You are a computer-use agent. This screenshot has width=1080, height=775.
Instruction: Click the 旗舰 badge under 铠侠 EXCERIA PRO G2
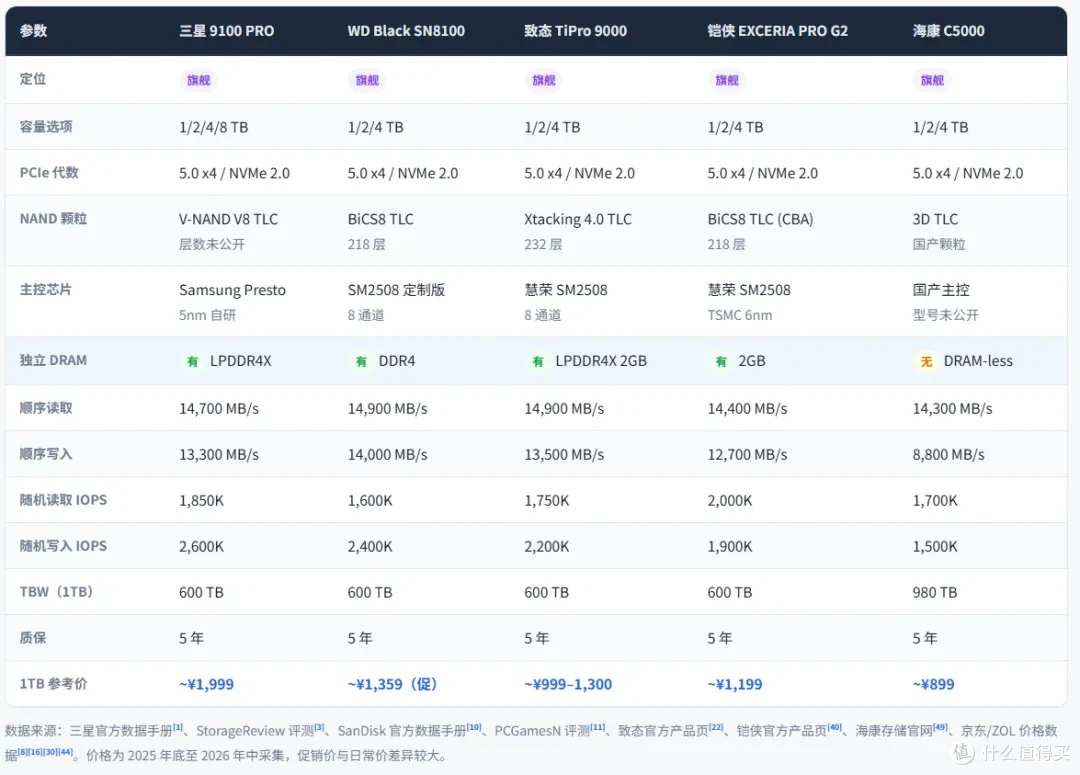(x=727, y=80)
